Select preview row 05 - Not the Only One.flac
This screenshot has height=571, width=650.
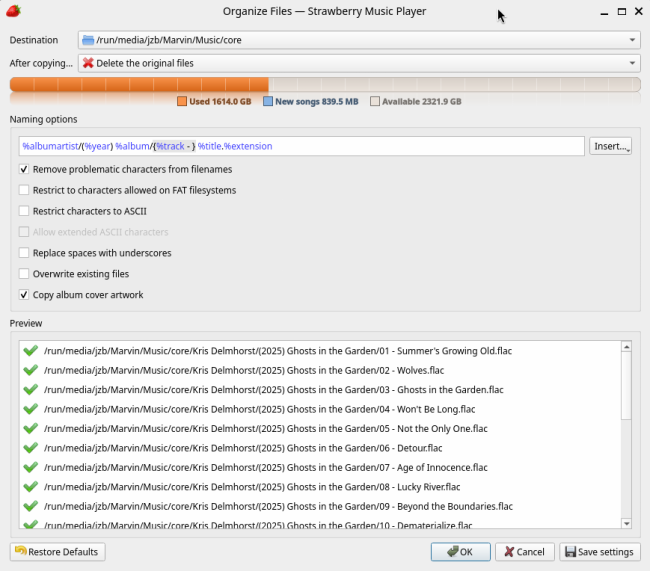coord(320,428)
